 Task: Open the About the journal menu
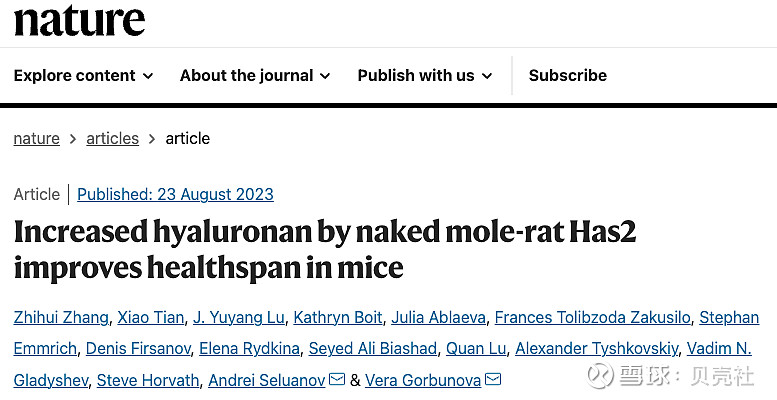[255, 75]
